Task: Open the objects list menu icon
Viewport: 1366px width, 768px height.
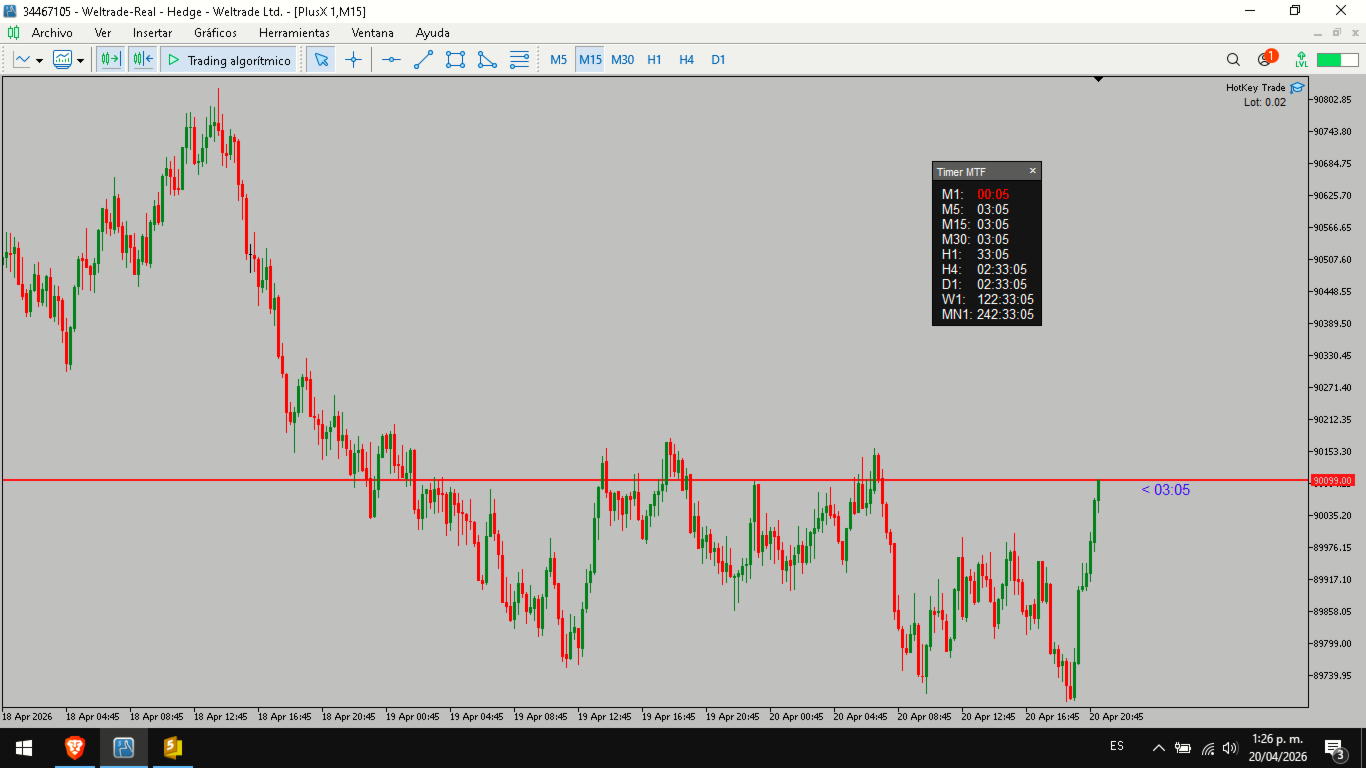Action: 519,60
